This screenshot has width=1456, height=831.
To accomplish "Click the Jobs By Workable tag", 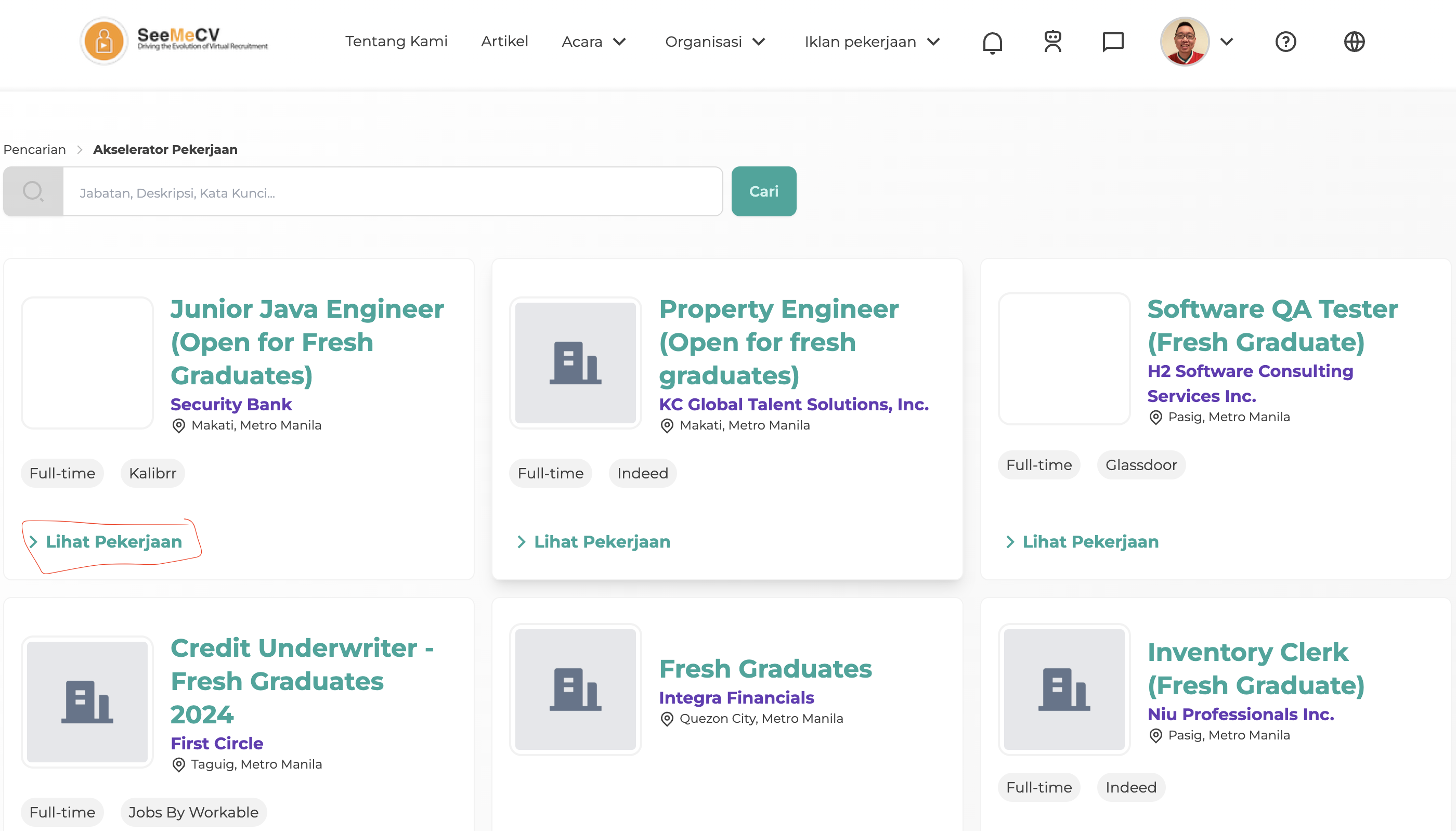I will (193, 812).
